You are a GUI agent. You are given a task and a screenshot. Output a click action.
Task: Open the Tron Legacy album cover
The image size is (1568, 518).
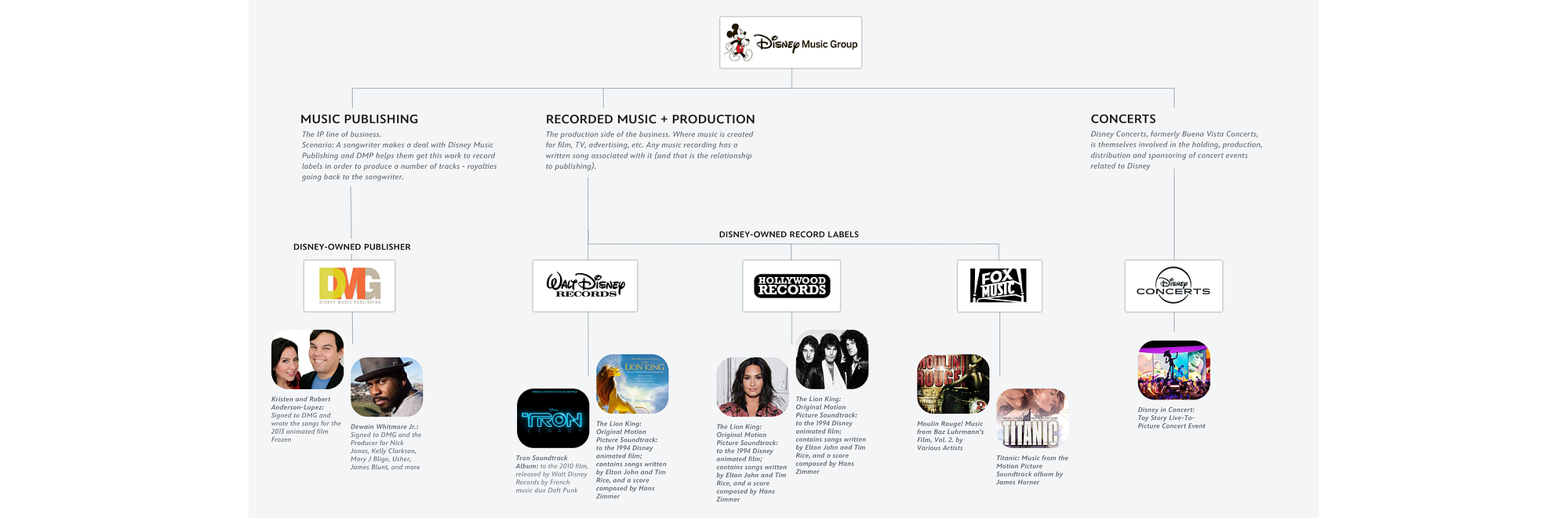[x=553, y=418]
